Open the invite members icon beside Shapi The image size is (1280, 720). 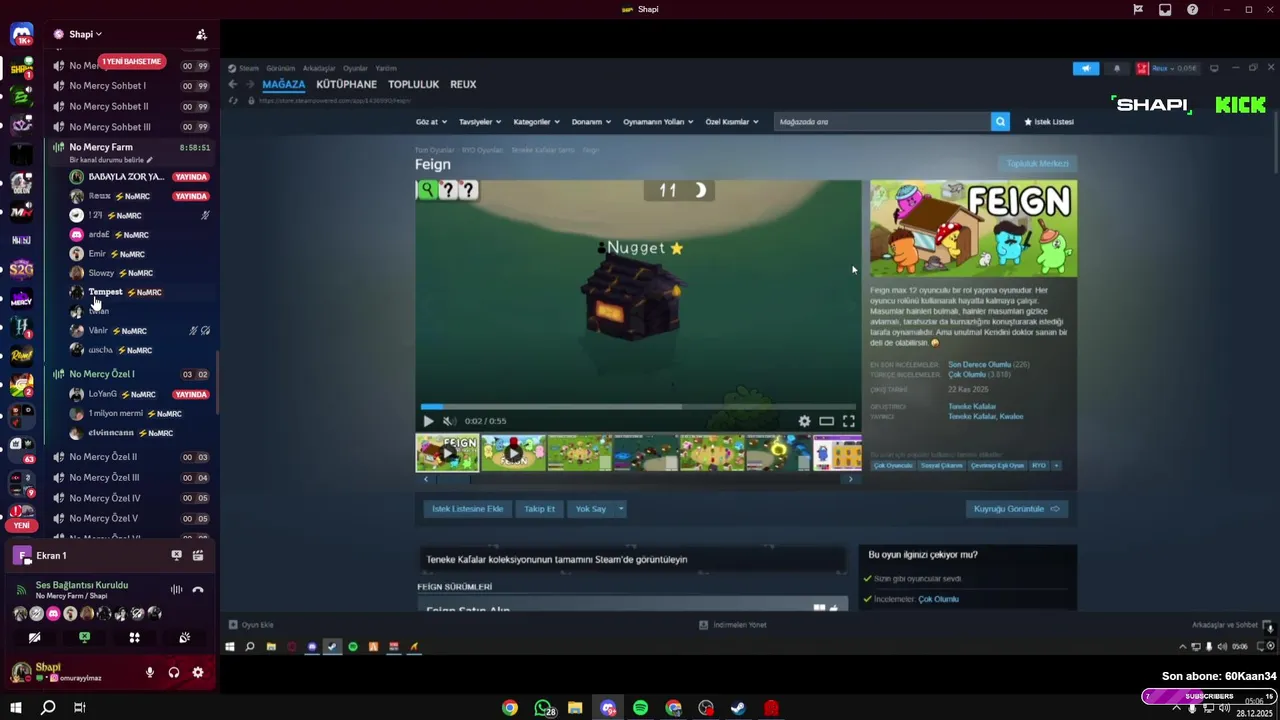pyautogui.click(x=201, y=34)
